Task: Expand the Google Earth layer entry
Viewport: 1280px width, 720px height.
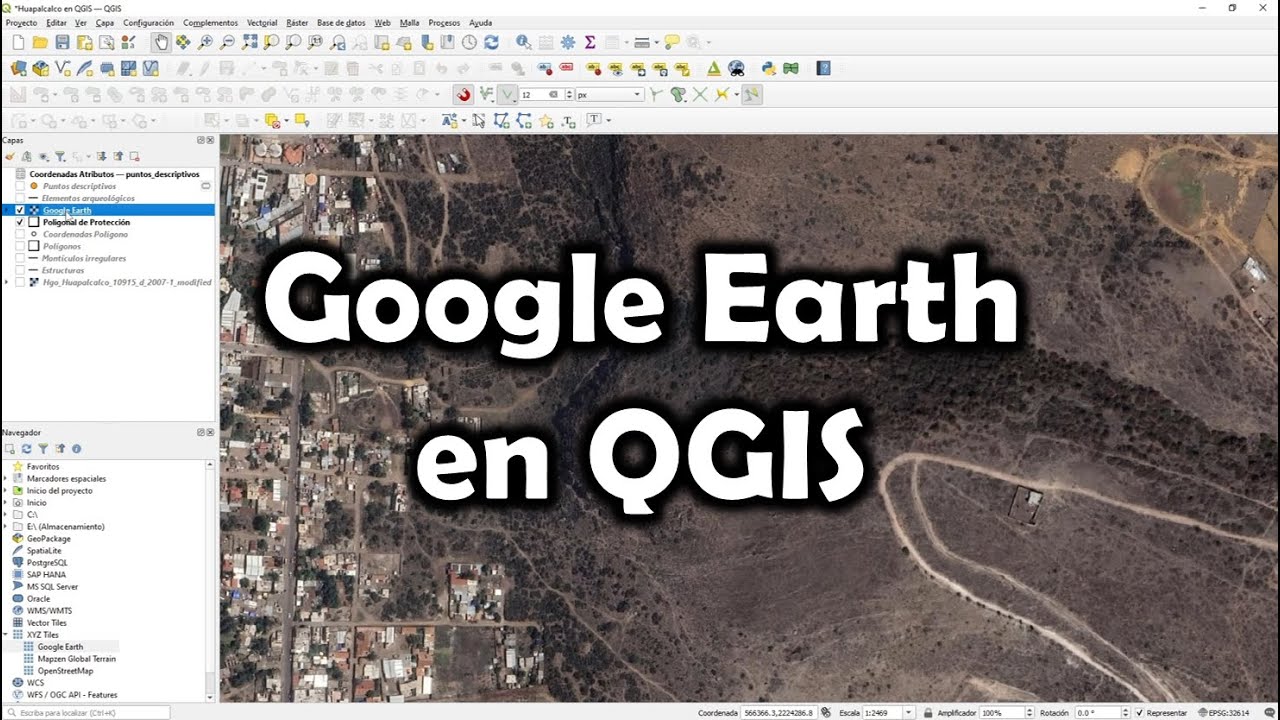Action: (x=7, y=210)
